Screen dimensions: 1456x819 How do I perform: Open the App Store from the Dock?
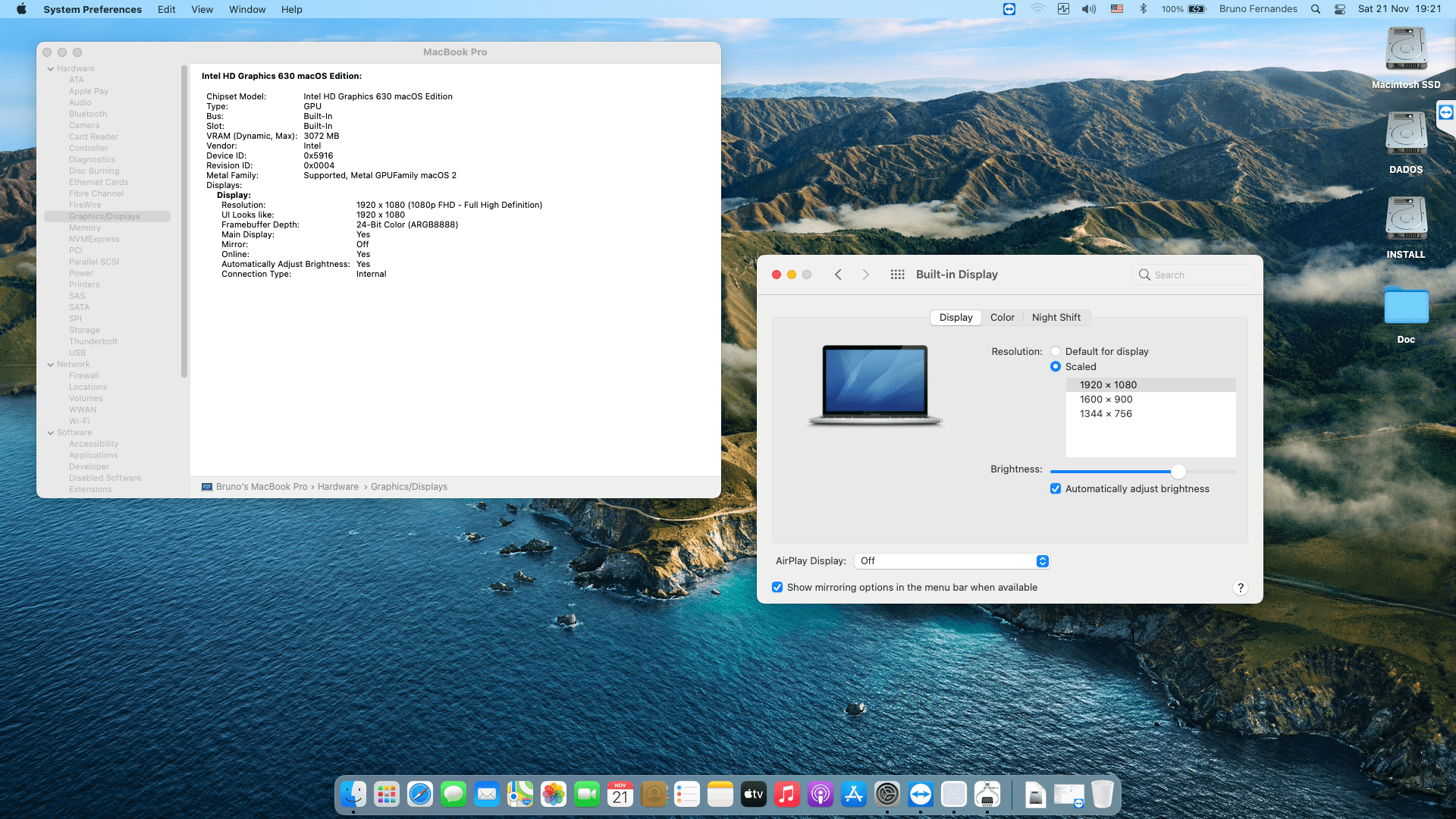854,794
